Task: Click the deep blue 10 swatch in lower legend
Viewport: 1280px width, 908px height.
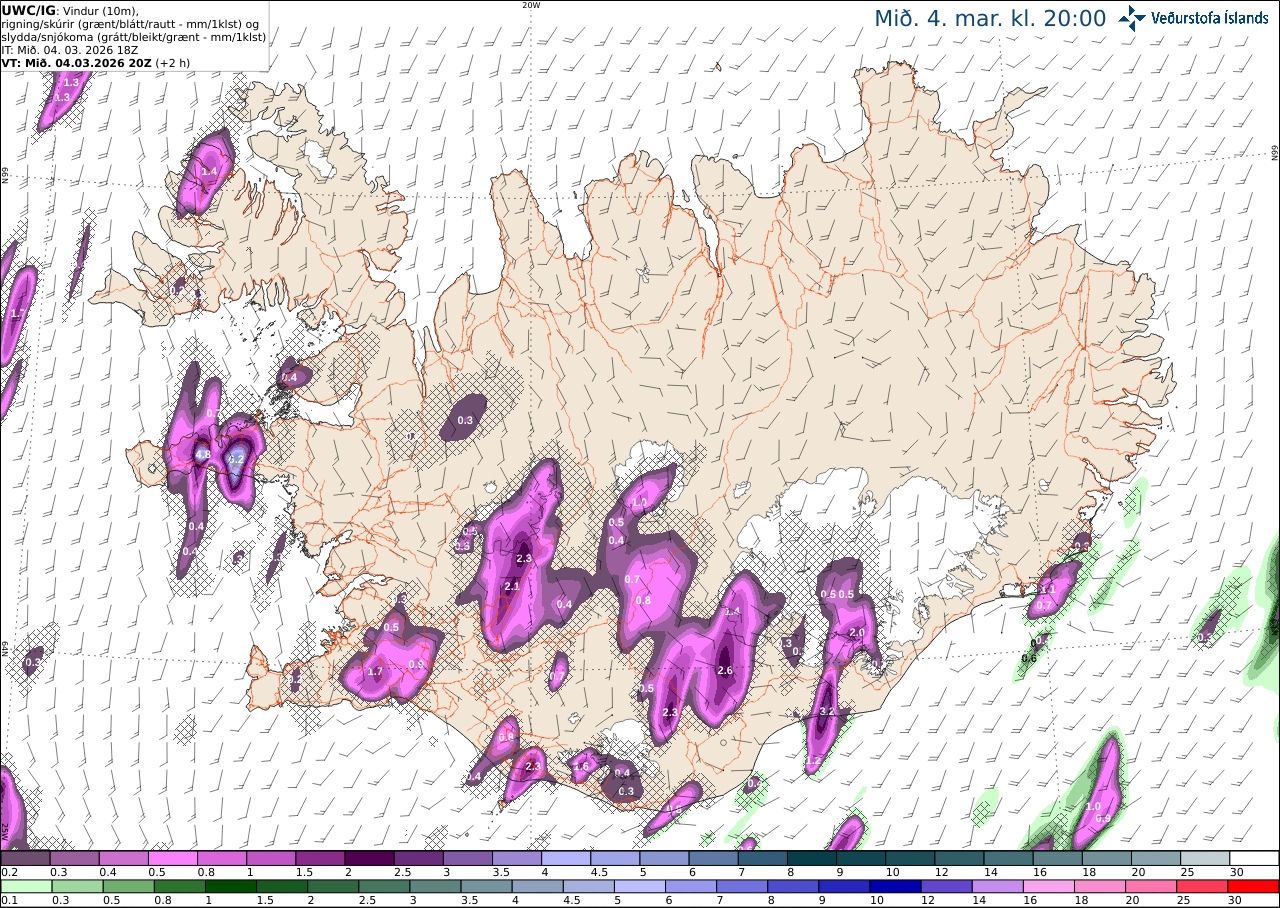Action: (x=897, y=886)
